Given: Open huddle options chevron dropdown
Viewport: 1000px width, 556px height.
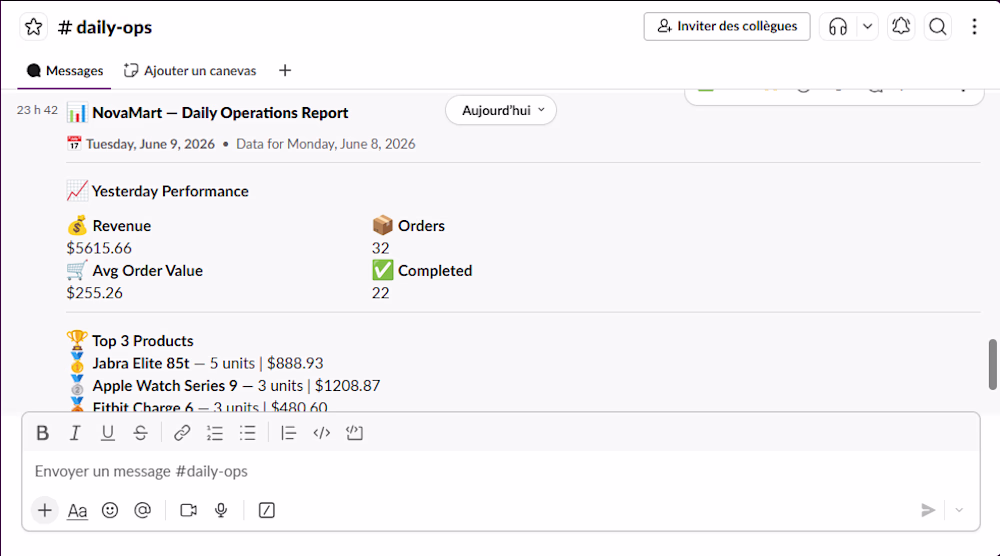Looking at the screenshot, I should tap(867, 26).
